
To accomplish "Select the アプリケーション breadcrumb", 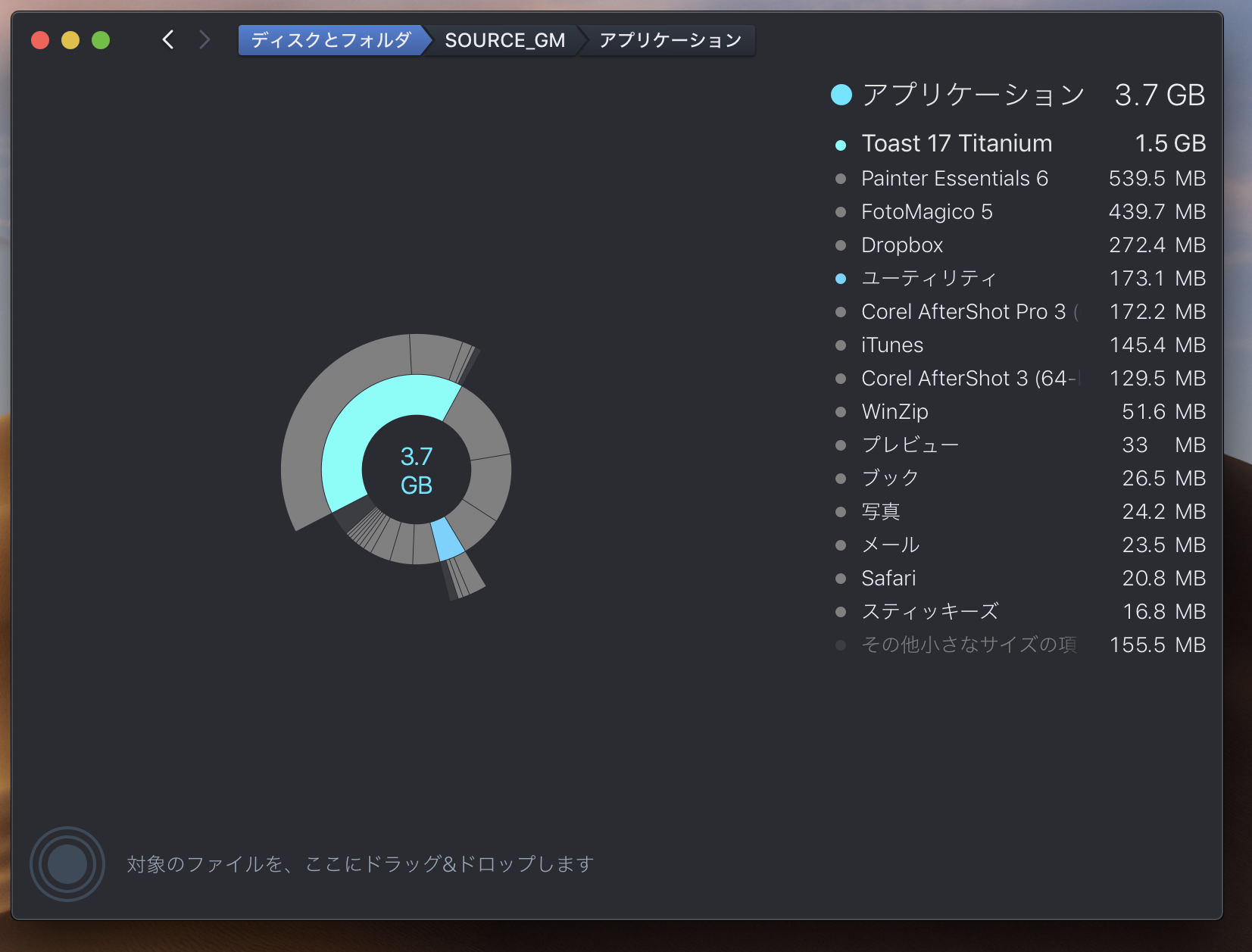I will (670, 40).
